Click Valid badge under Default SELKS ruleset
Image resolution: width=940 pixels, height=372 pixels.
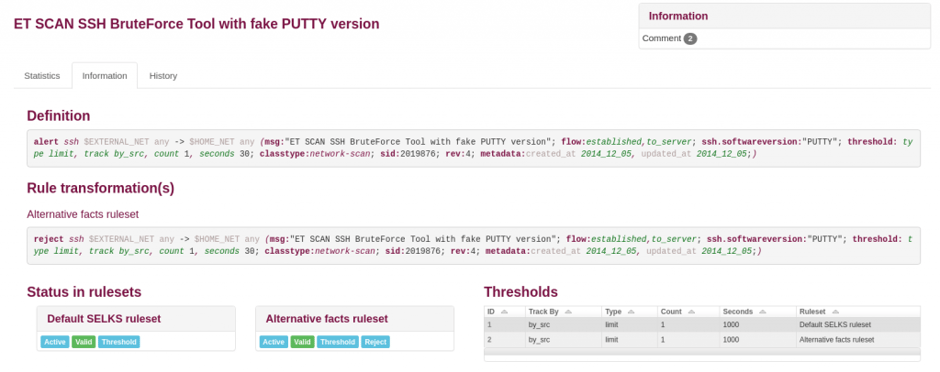[83, 342]
